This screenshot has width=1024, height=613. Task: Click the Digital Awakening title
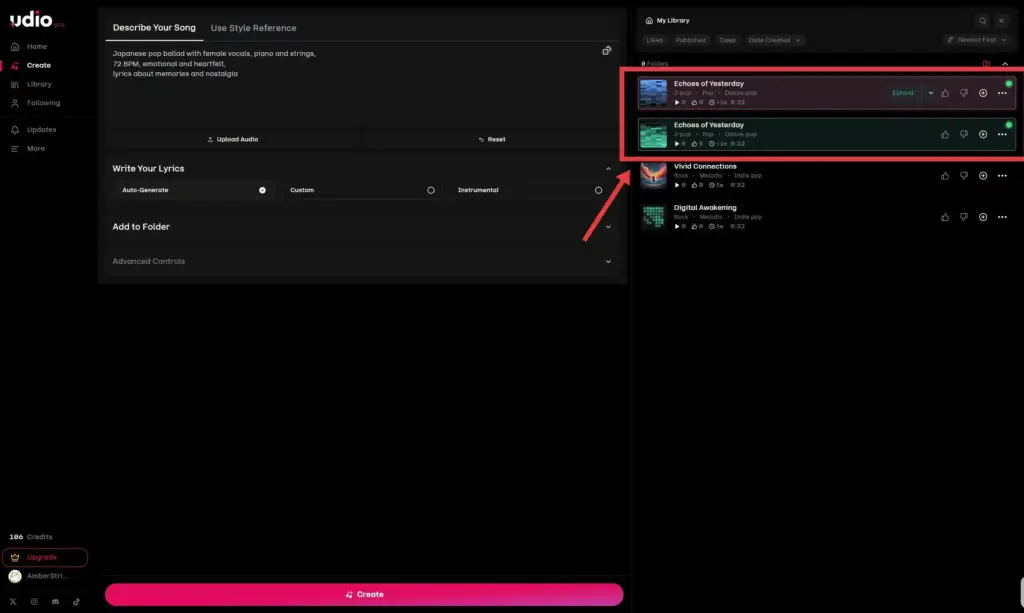click(705, 208)
